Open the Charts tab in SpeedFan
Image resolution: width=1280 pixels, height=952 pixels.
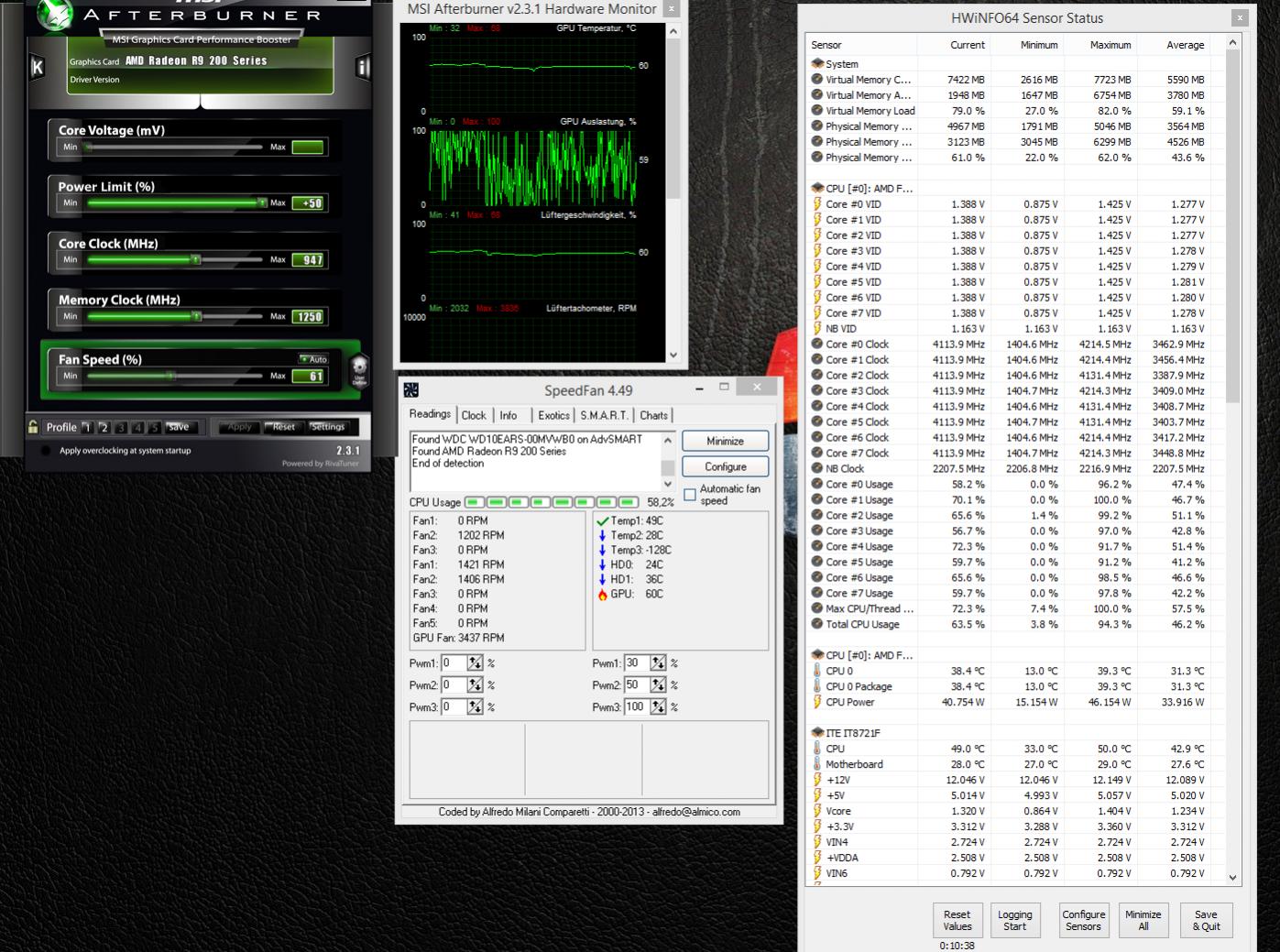653,415
